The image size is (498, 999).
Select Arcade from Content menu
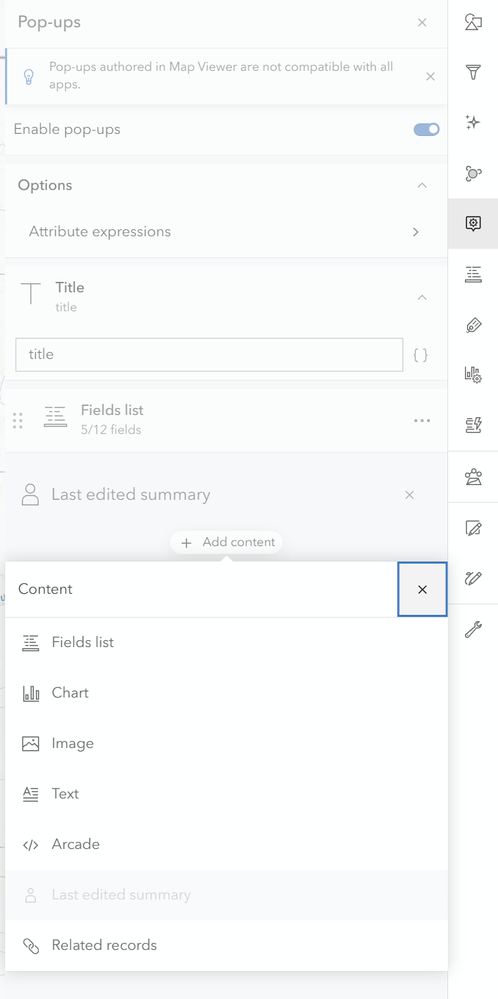point(226,844)
